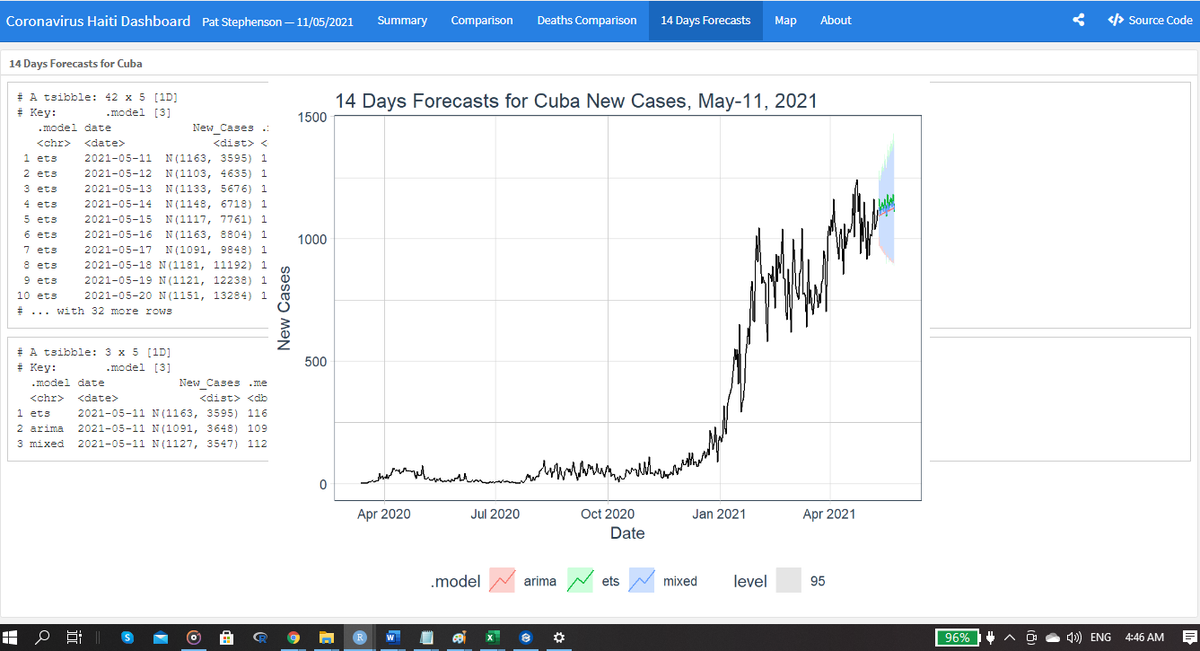Switch to the Comparison tab
Screen dimensions: 1200x651
tap(482, 20)
